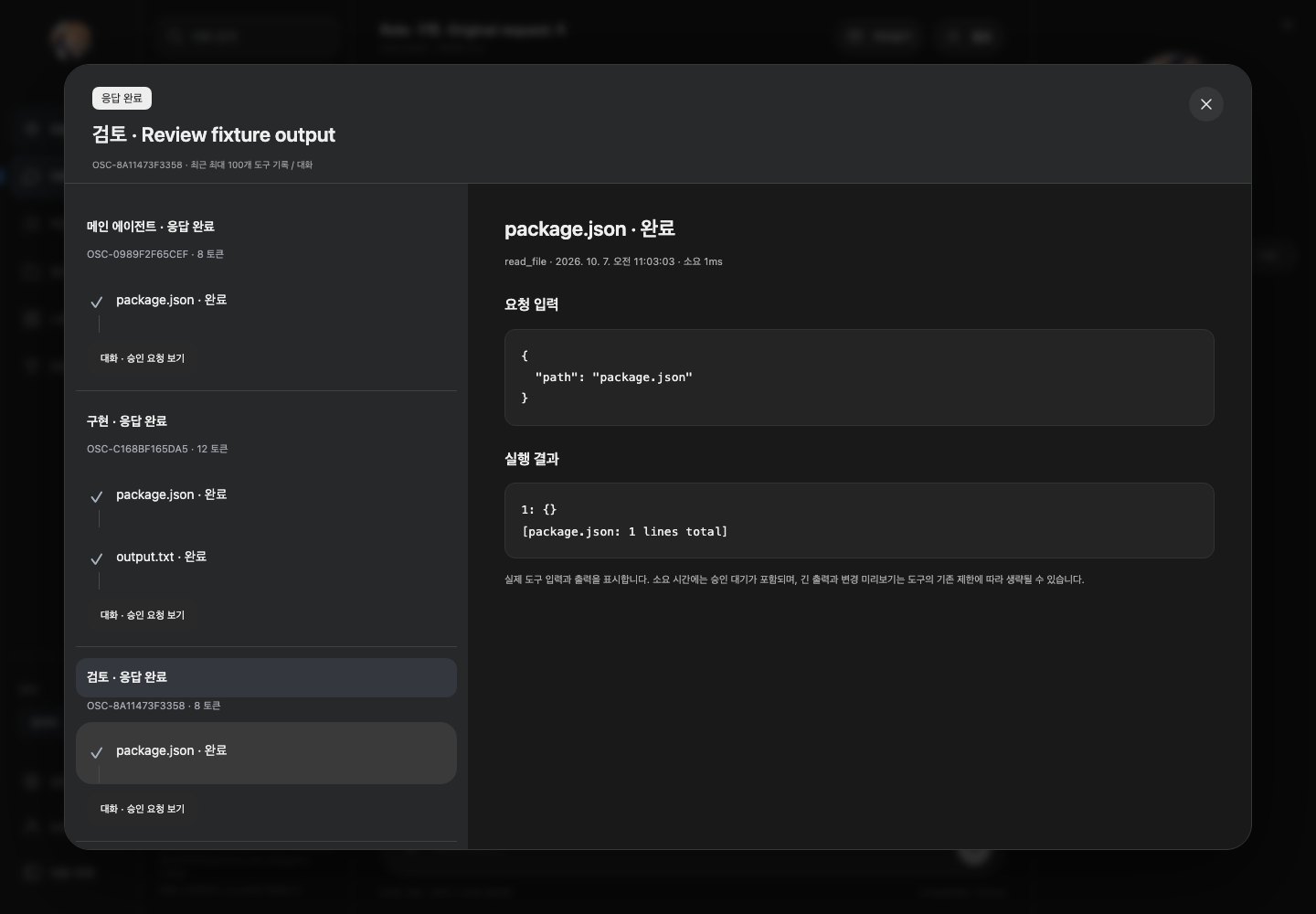Click OSC-8A11473F3358 · 8 토큰 in the sidebar
This screenshot has height=914, width=1316.
pyautogui.click(x=154, y=706)
